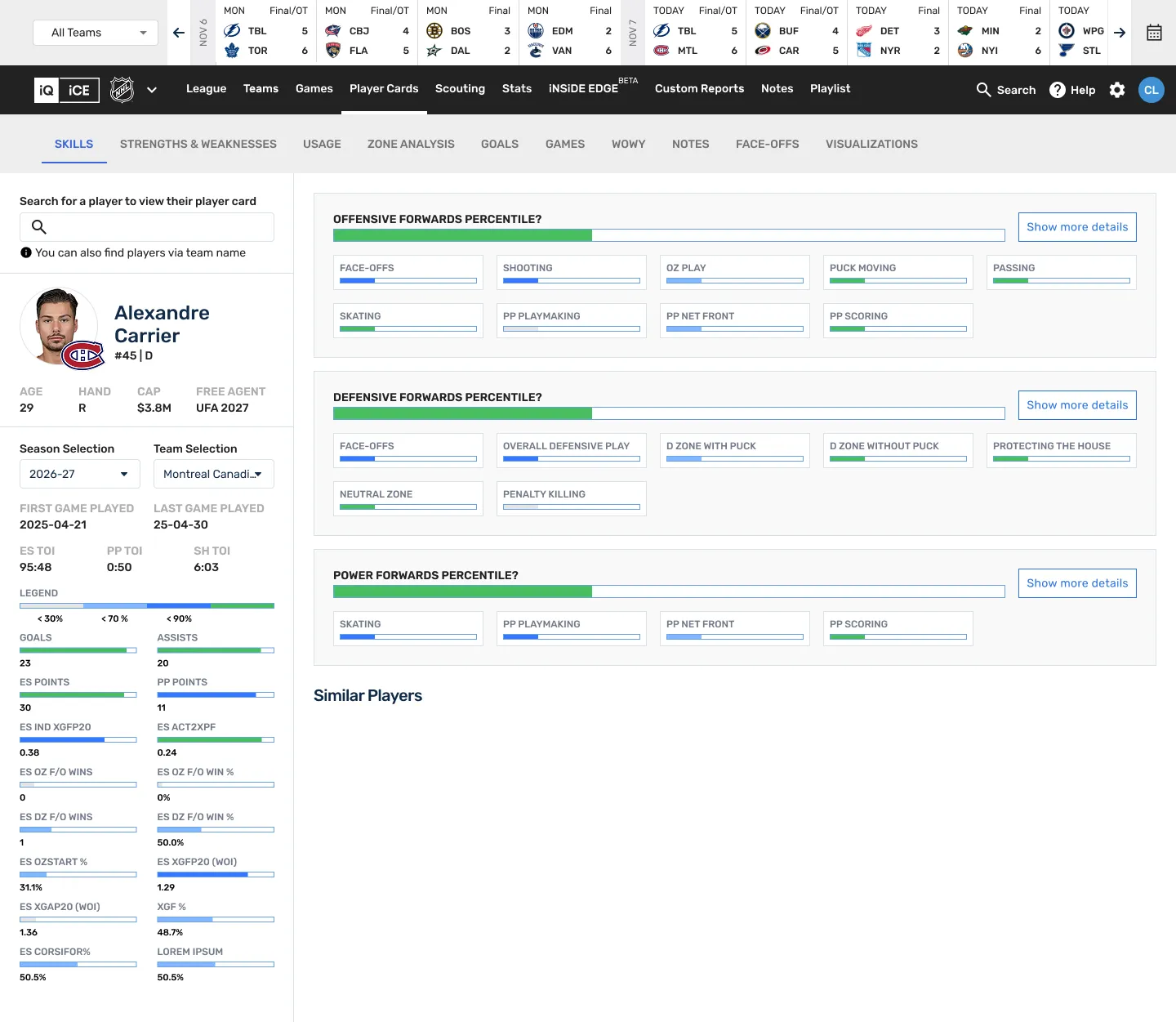This screenshot has height=1022, width=1176.
Task: Open the Team Selection Montreal Canadiens dropdown
Action: coord(214,474)
